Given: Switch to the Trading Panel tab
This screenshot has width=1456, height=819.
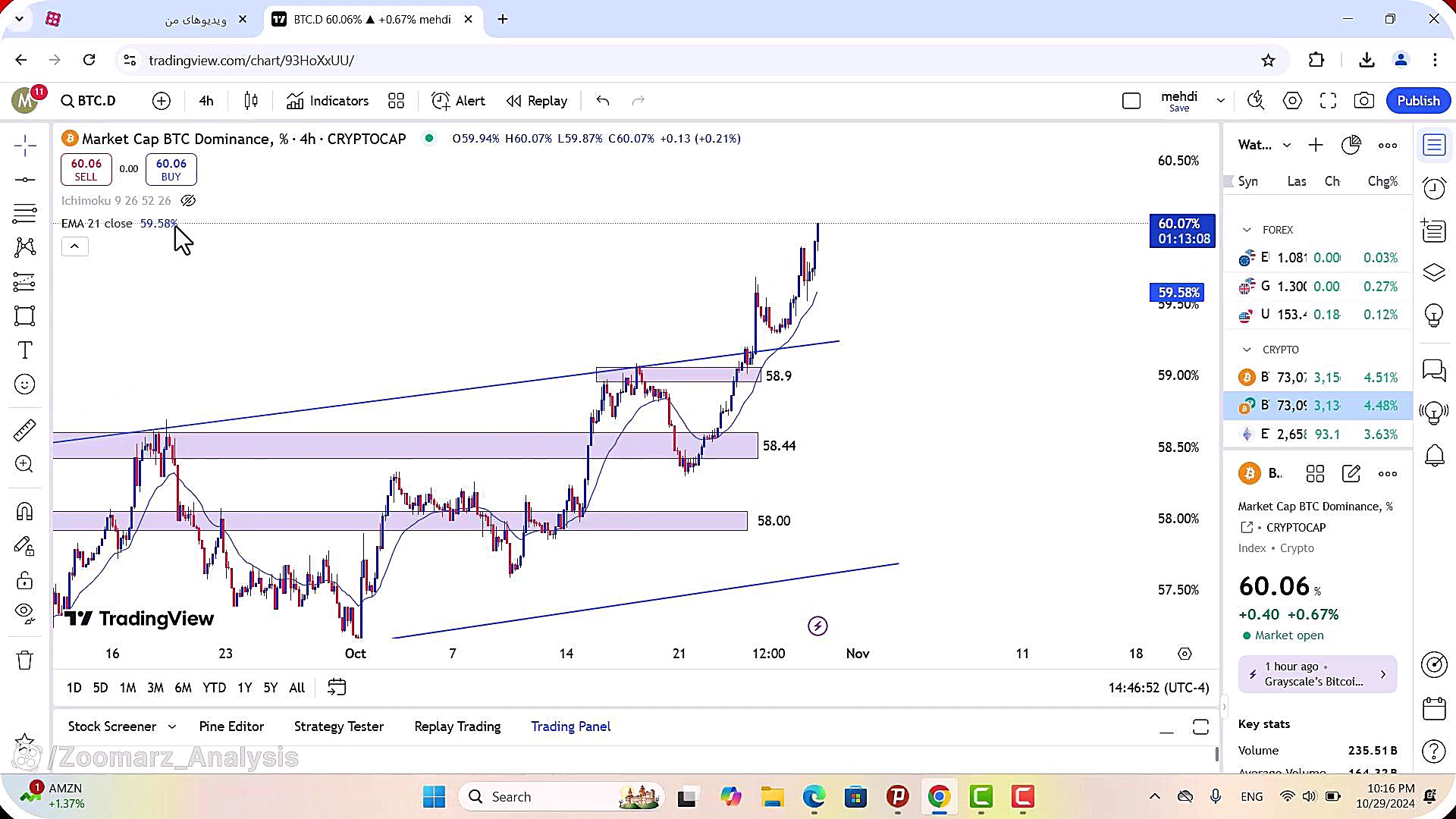Looking at the screenshot, I should point(570,726).
